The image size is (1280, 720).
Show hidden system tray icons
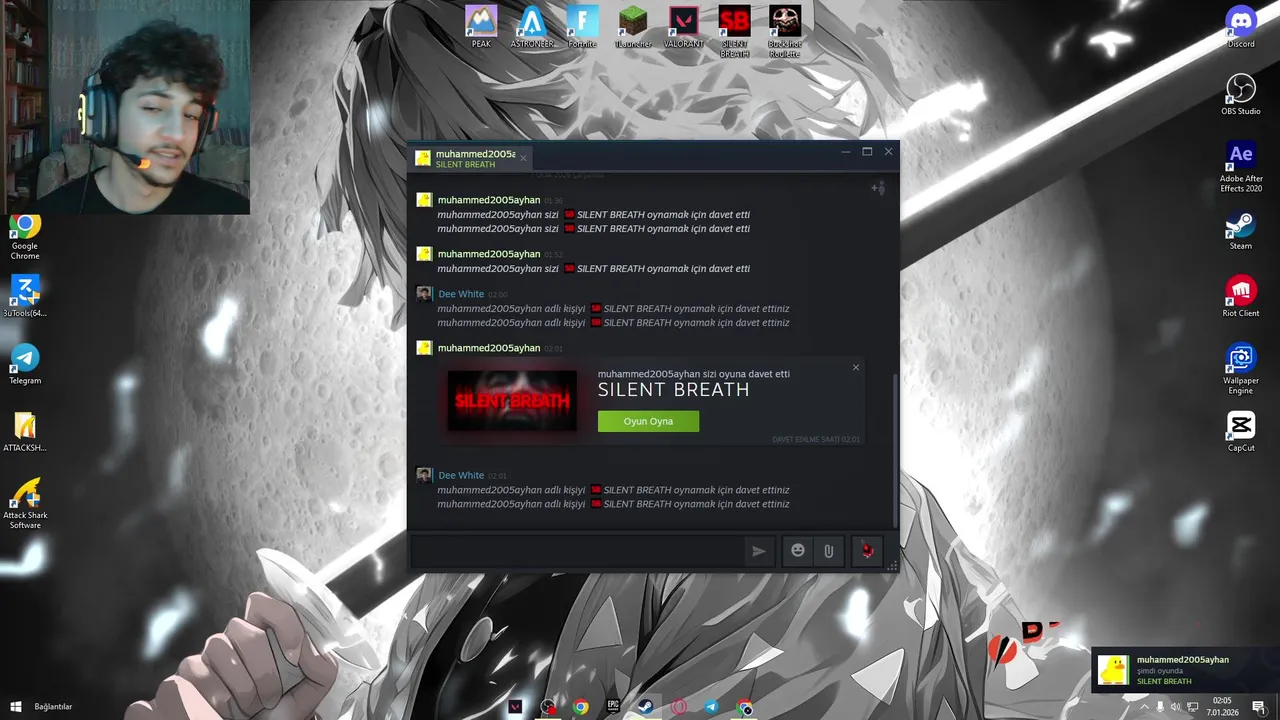(x=1145, y=707)
